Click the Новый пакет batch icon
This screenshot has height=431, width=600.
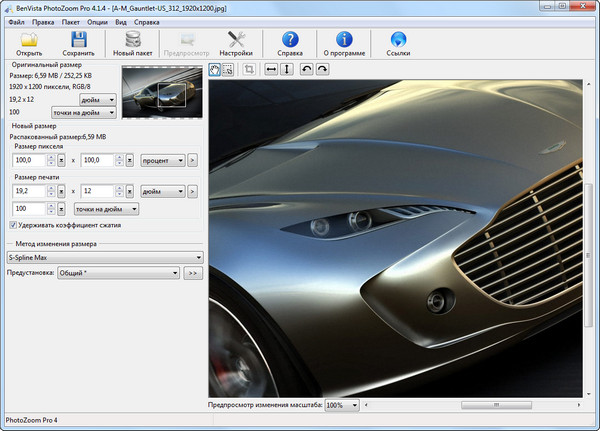(x=133, y=40)
